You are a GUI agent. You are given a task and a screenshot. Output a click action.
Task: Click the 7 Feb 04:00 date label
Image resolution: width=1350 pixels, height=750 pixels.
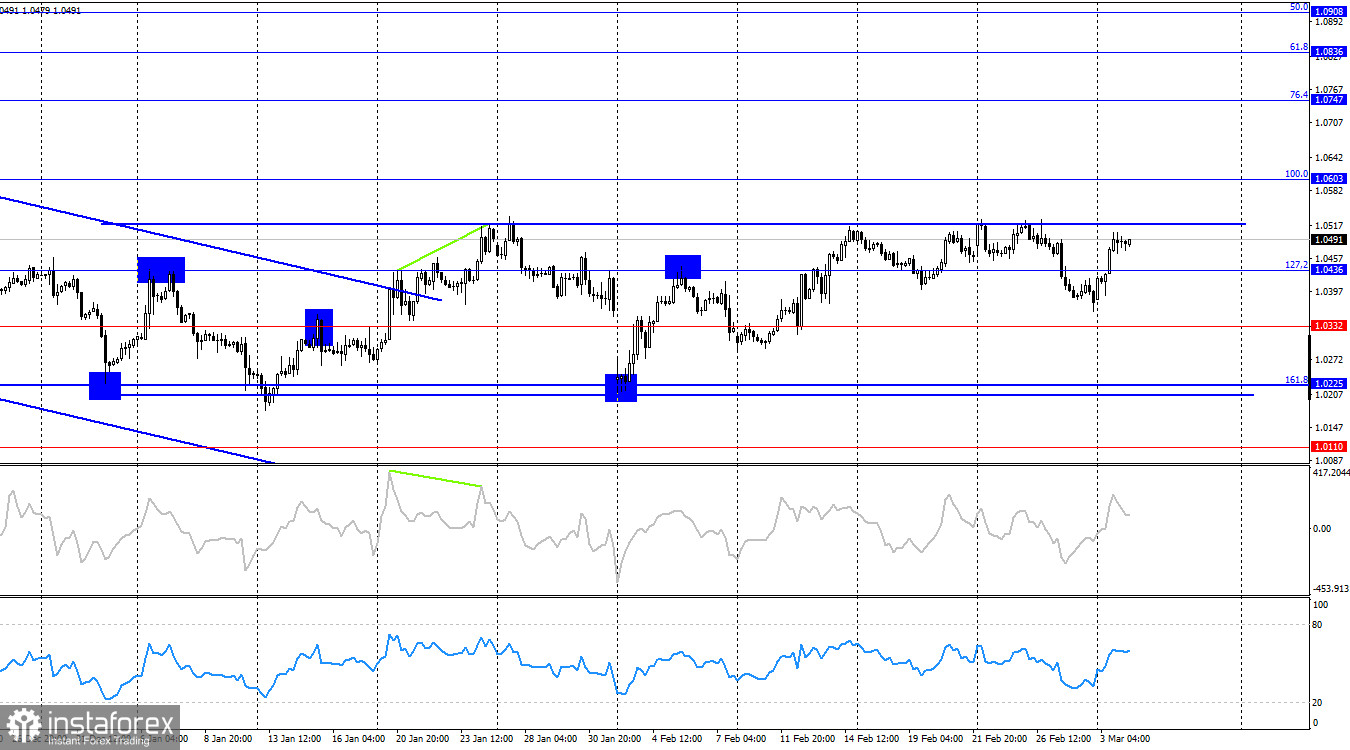click(741, 740)
